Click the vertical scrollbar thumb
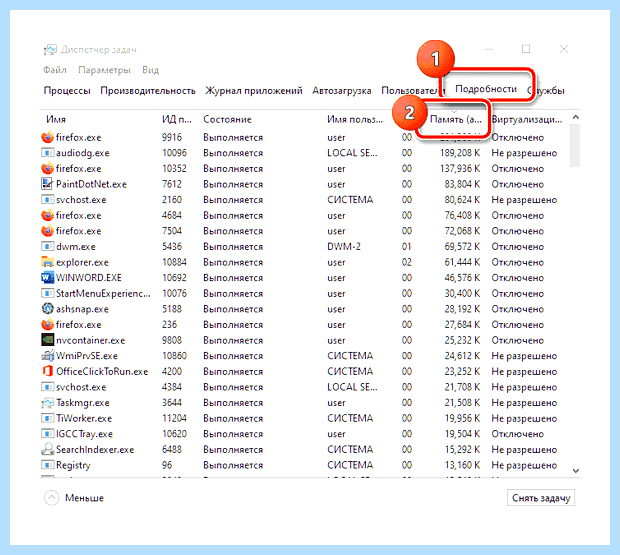This screenshot has height=555, width=620. click(576, 145)
